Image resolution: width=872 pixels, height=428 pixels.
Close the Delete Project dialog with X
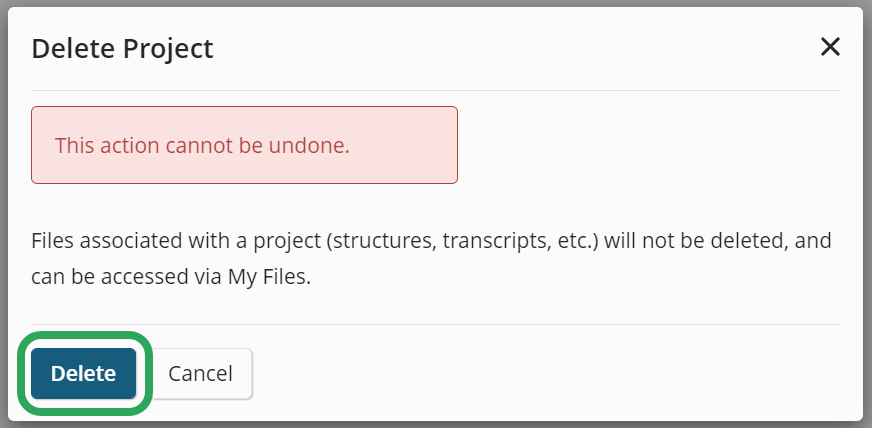point(830,47)
